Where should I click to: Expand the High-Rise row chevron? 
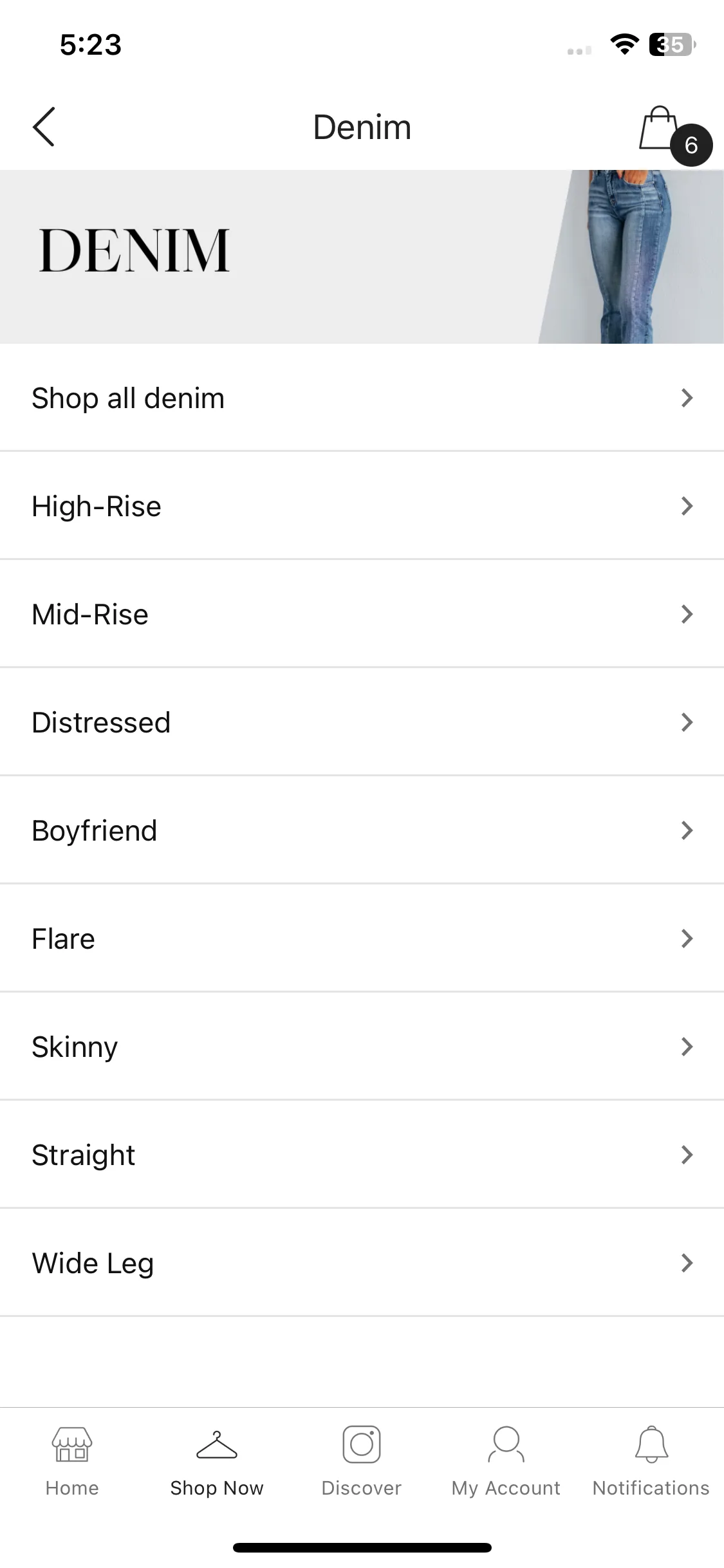[x=687, y=506]
